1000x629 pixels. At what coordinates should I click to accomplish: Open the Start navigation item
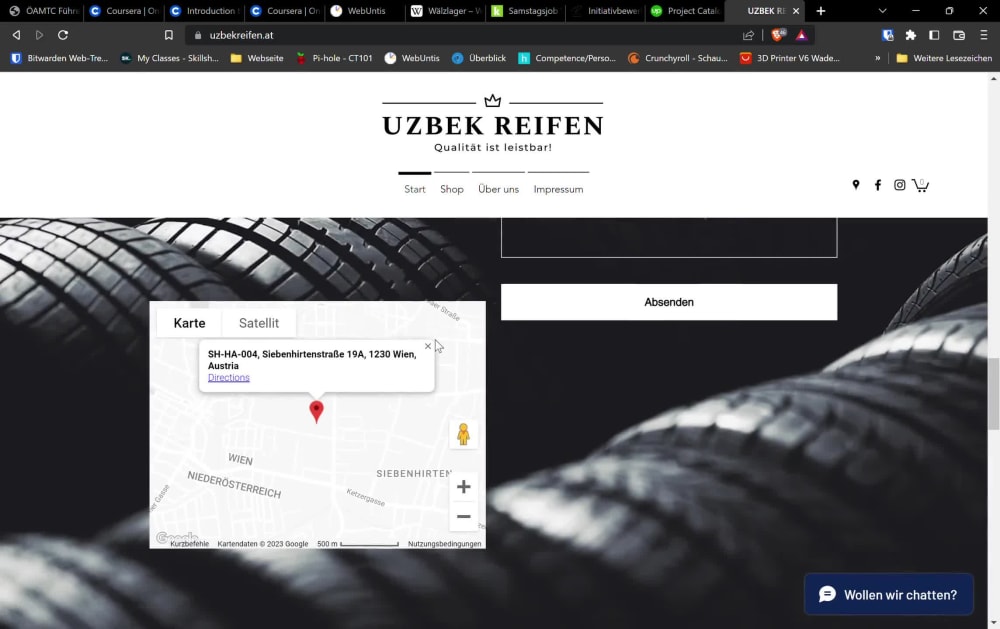coord(415,189)
